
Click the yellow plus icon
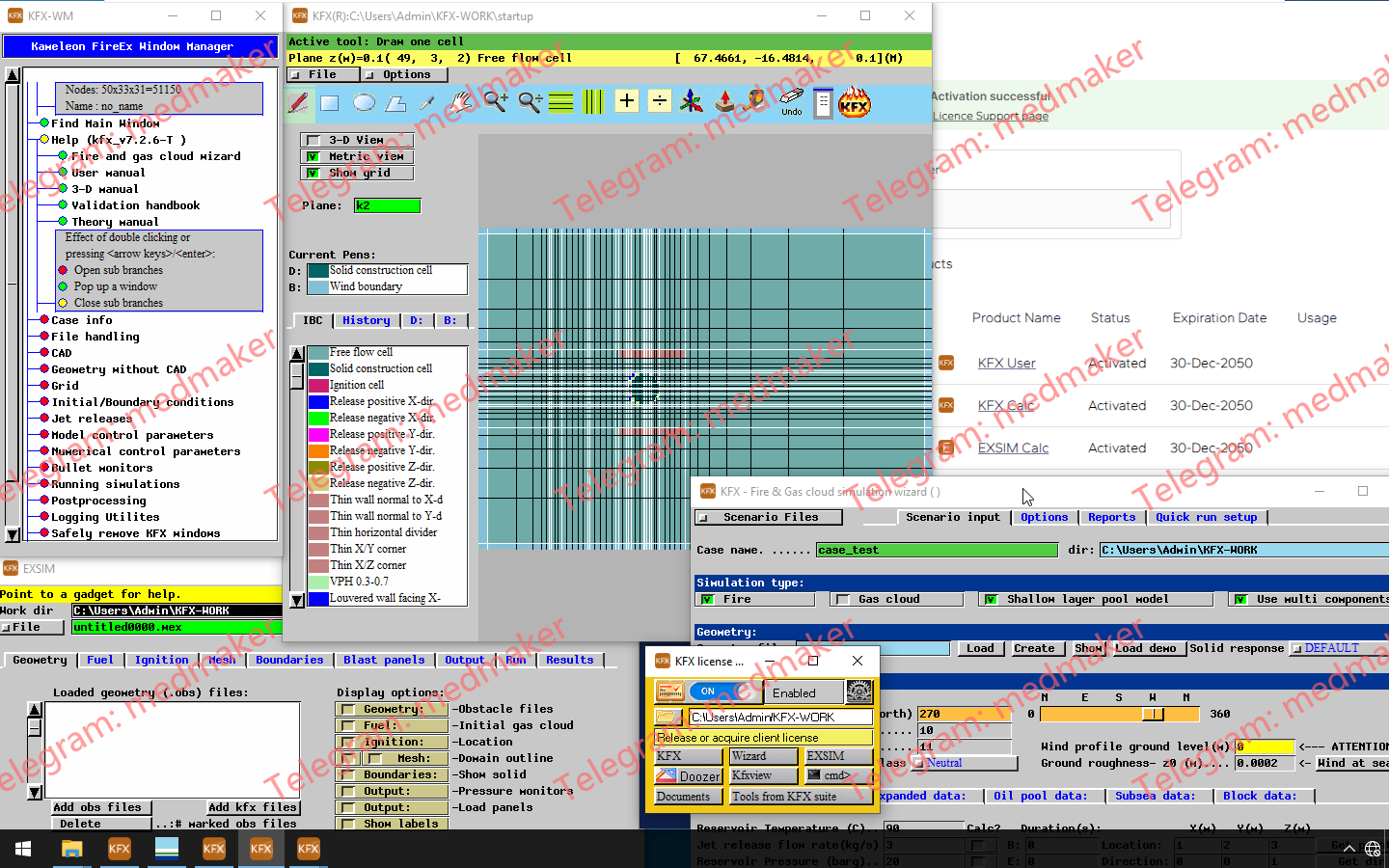627,100
